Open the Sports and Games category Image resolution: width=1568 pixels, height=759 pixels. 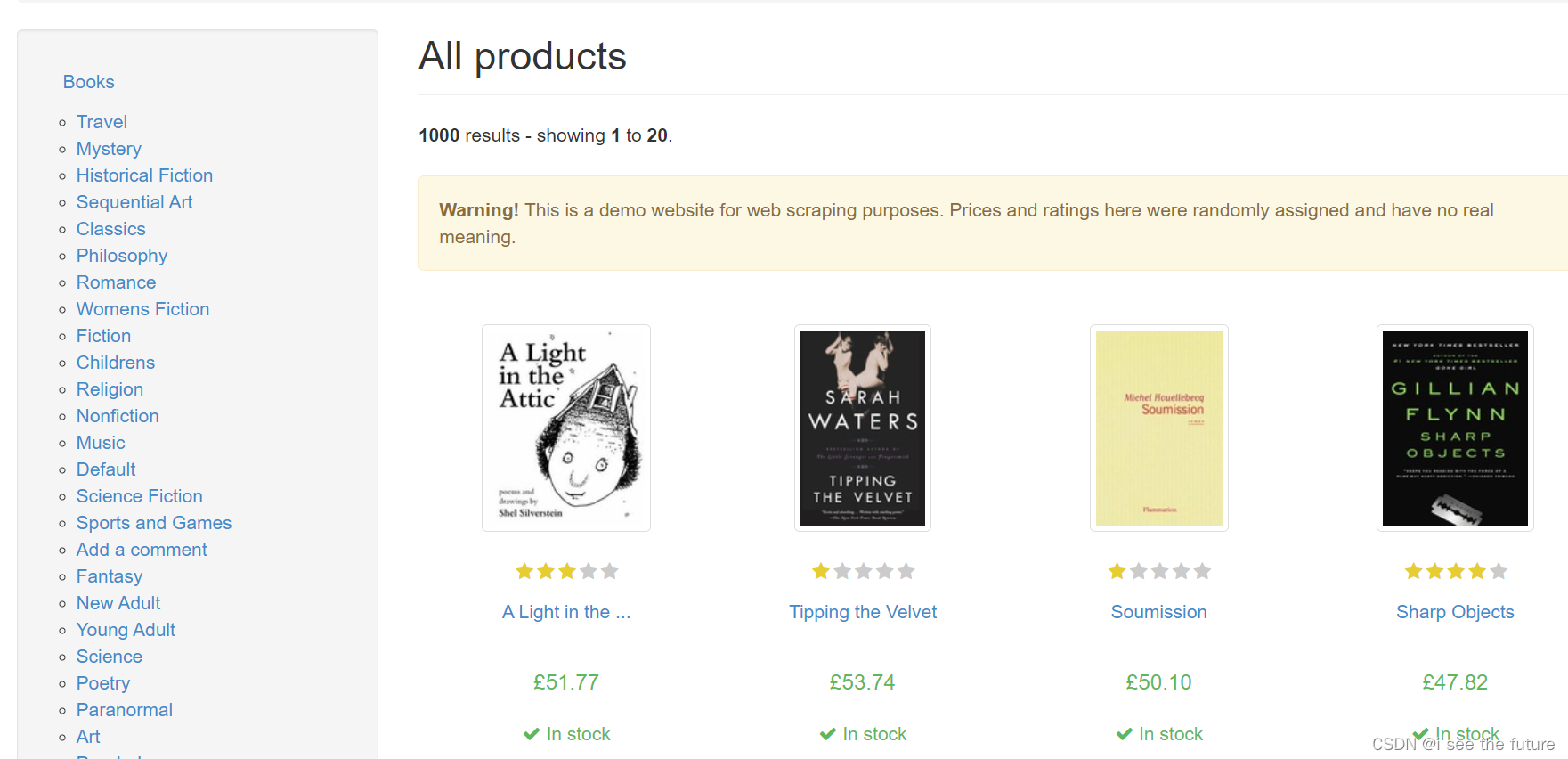(154, 523)
